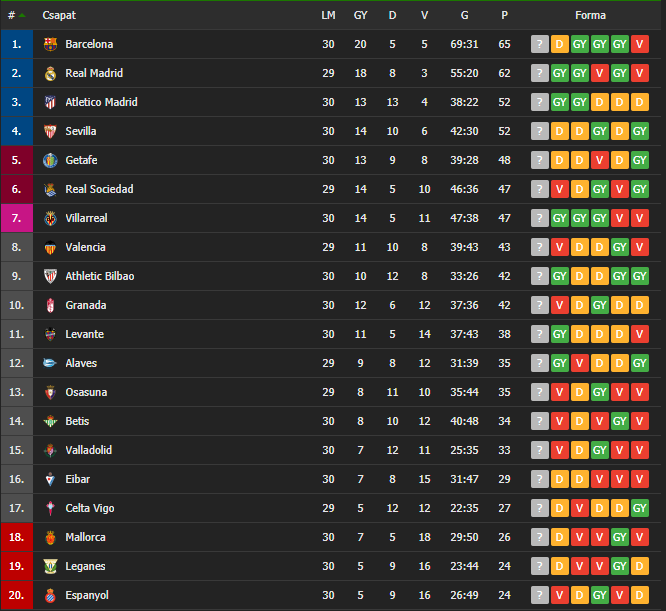666x611 pixels.
Task: Open Atletico Madrid team logo
Action: (x=50, y=102)
